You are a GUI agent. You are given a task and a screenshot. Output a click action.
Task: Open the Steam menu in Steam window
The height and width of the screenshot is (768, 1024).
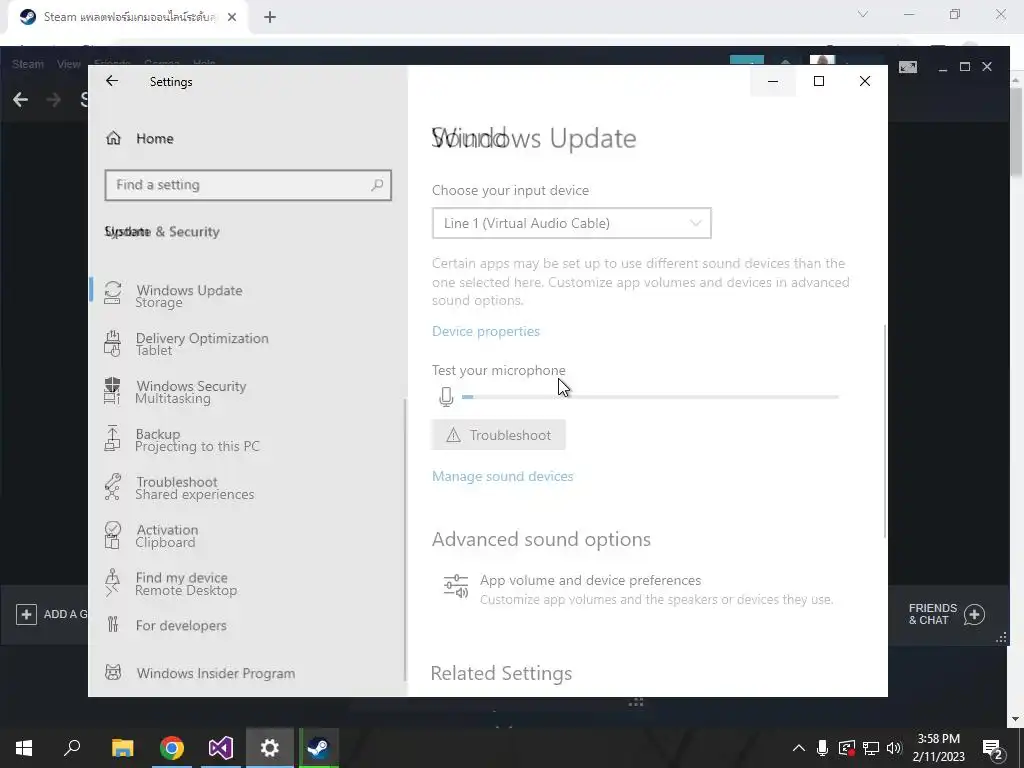pos(27,64)
